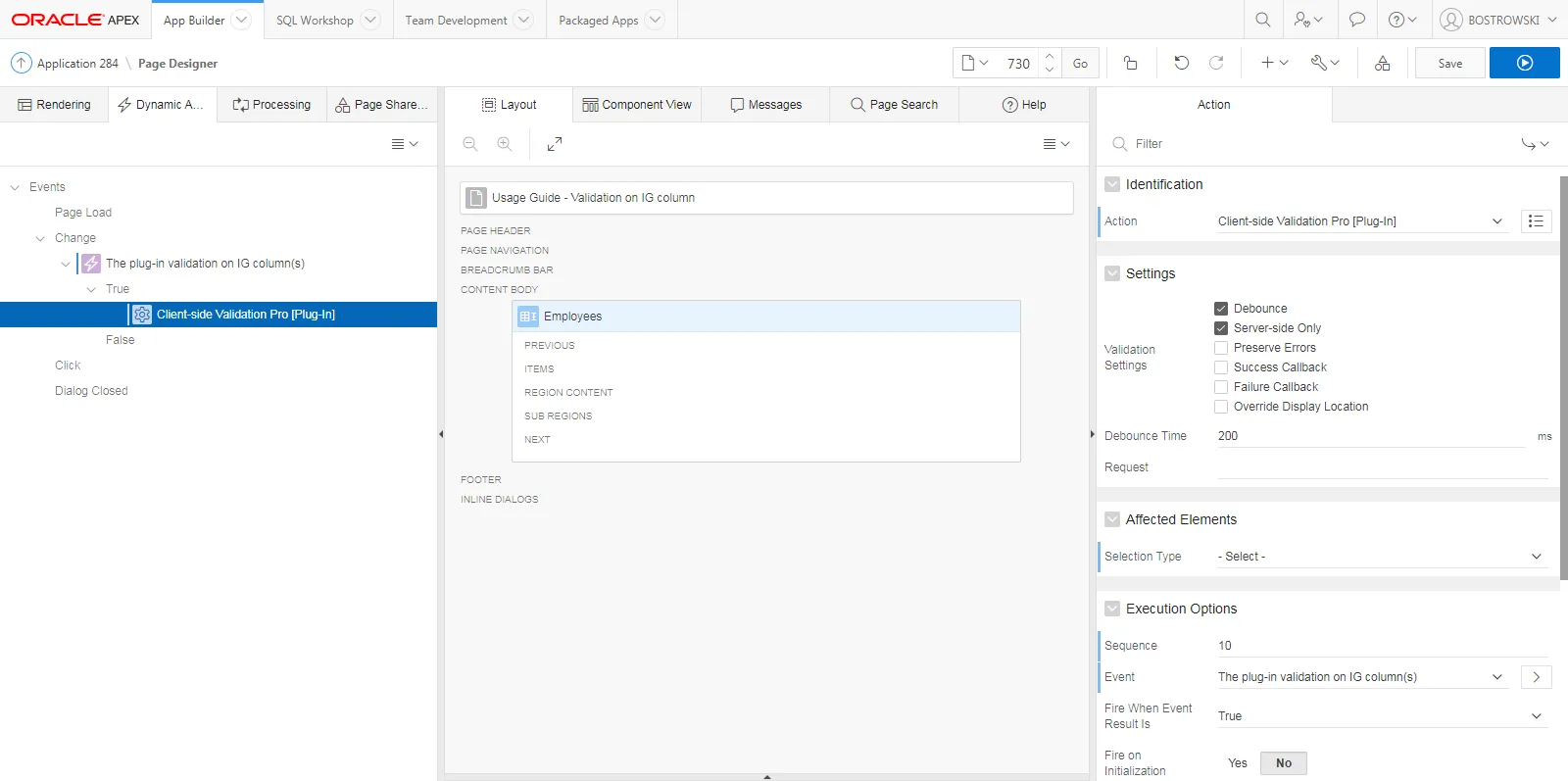Screen dimensions: 1568x781
Task: Open the Processing tab
Action: pyautogui.click(x=271, y=105)
